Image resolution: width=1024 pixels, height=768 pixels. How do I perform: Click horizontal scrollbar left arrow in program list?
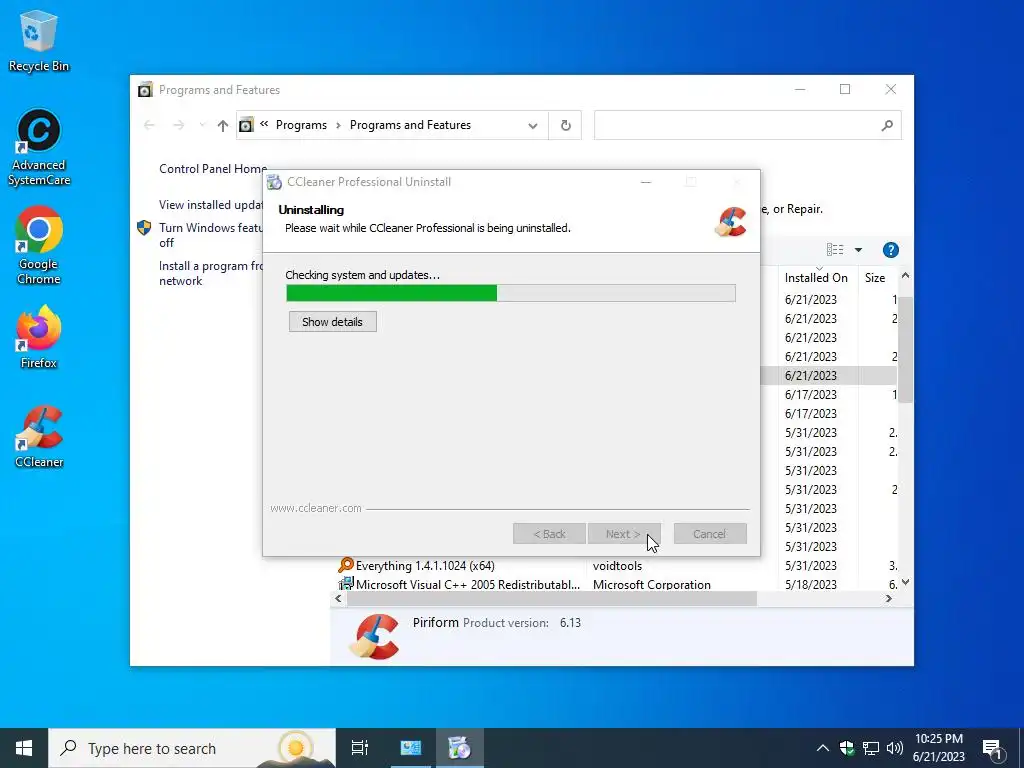pos(338,598)
